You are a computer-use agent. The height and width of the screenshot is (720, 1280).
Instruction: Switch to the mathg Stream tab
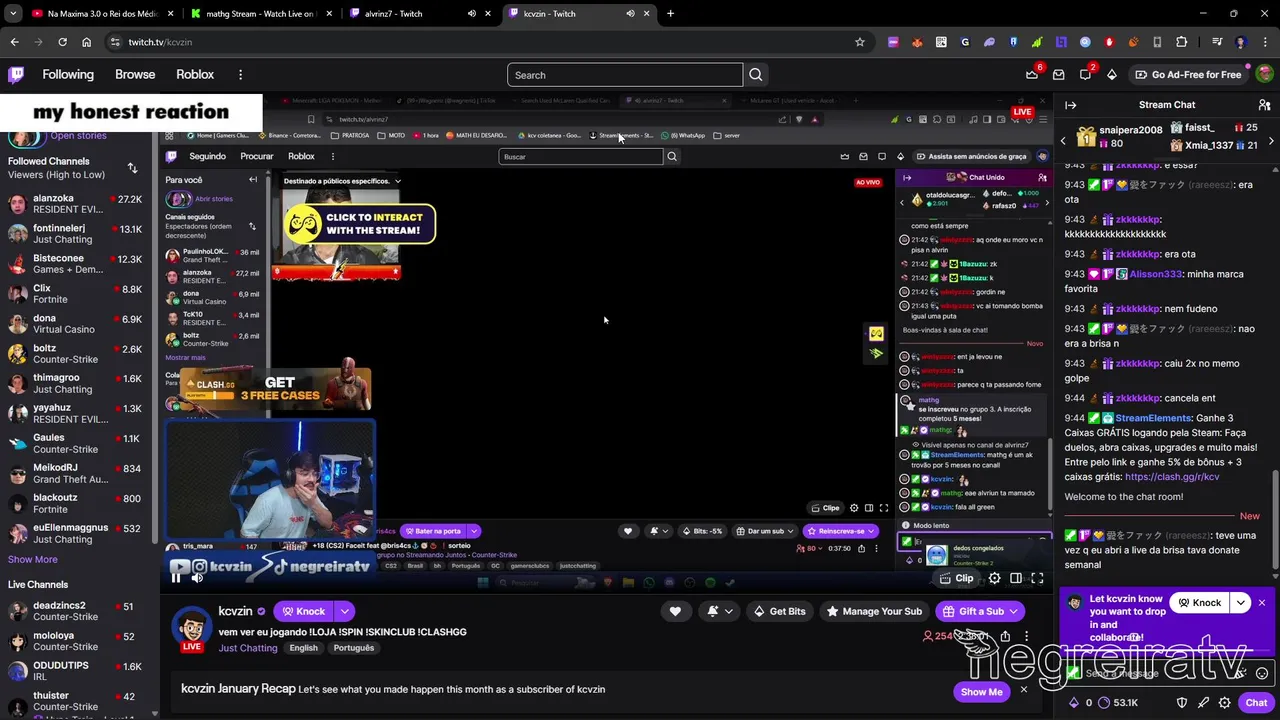point(259,14)
